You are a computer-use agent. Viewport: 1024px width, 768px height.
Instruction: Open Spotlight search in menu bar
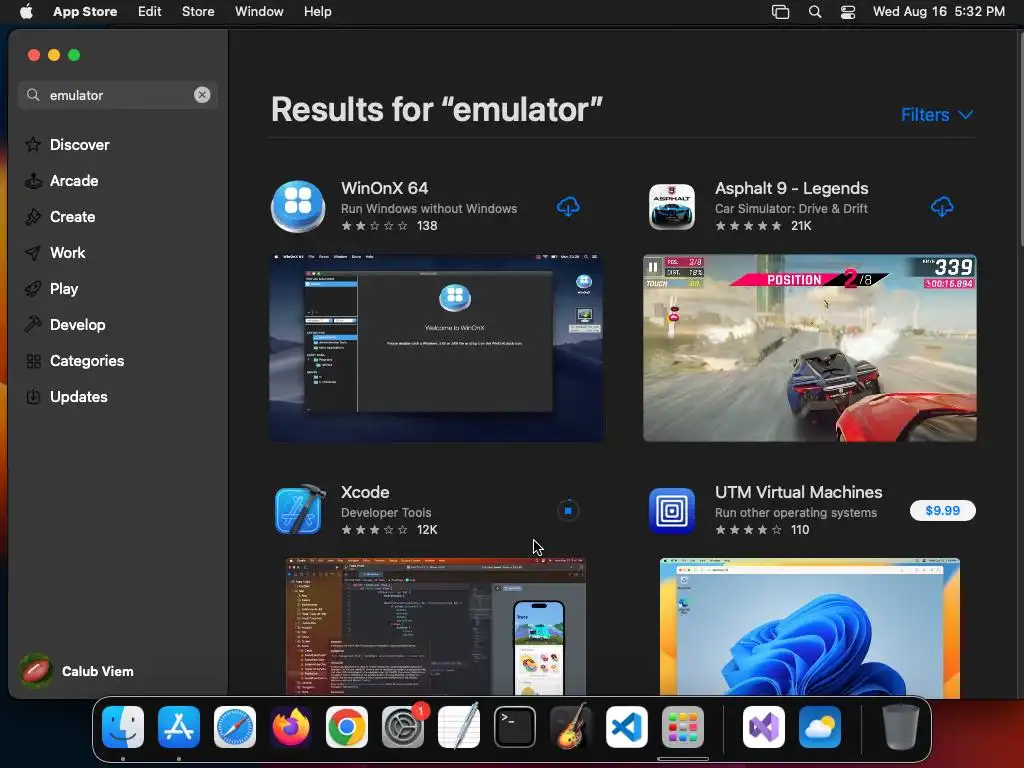(814, 11)
